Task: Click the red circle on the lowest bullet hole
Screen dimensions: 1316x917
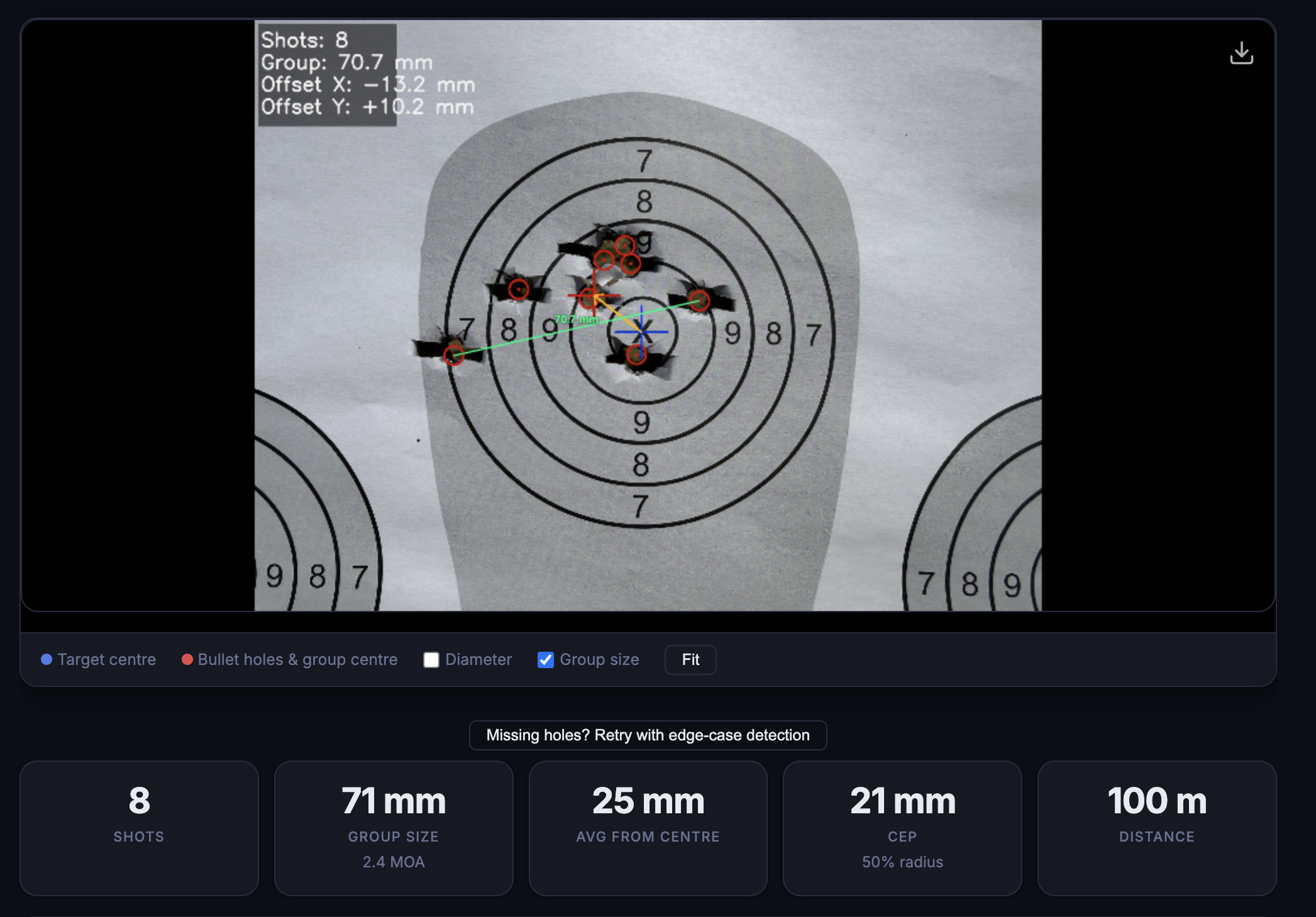Action: coord(635,355)
